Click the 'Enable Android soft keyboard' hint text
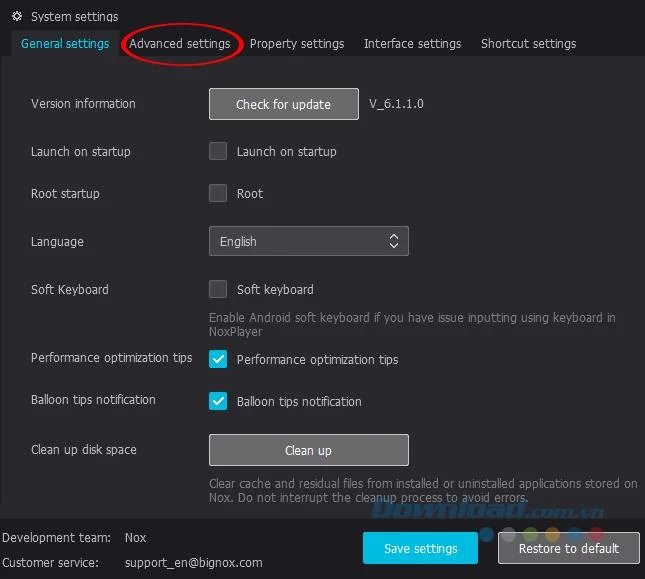 tap(412, 324)
